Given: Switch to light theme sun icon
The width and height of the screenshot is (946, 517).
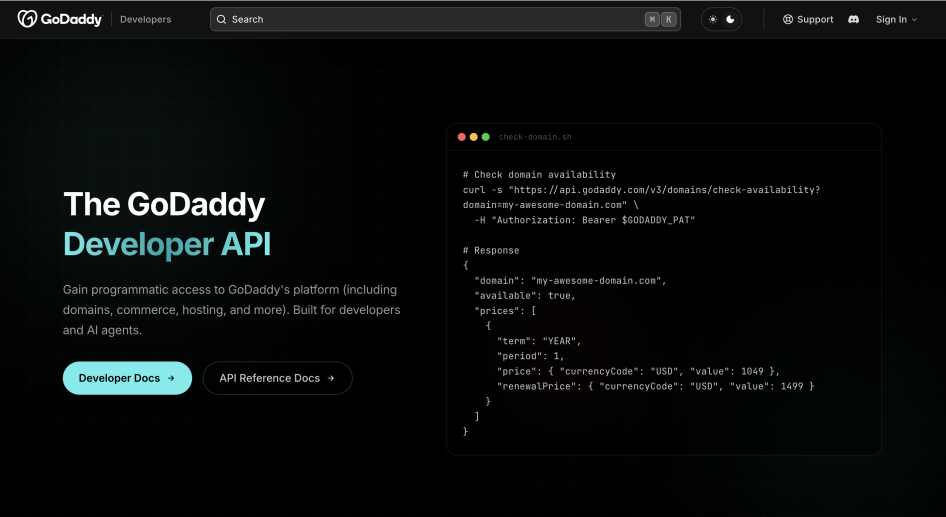Looking at the screenshot, I should pyautogui.click(x=713, y=19).
